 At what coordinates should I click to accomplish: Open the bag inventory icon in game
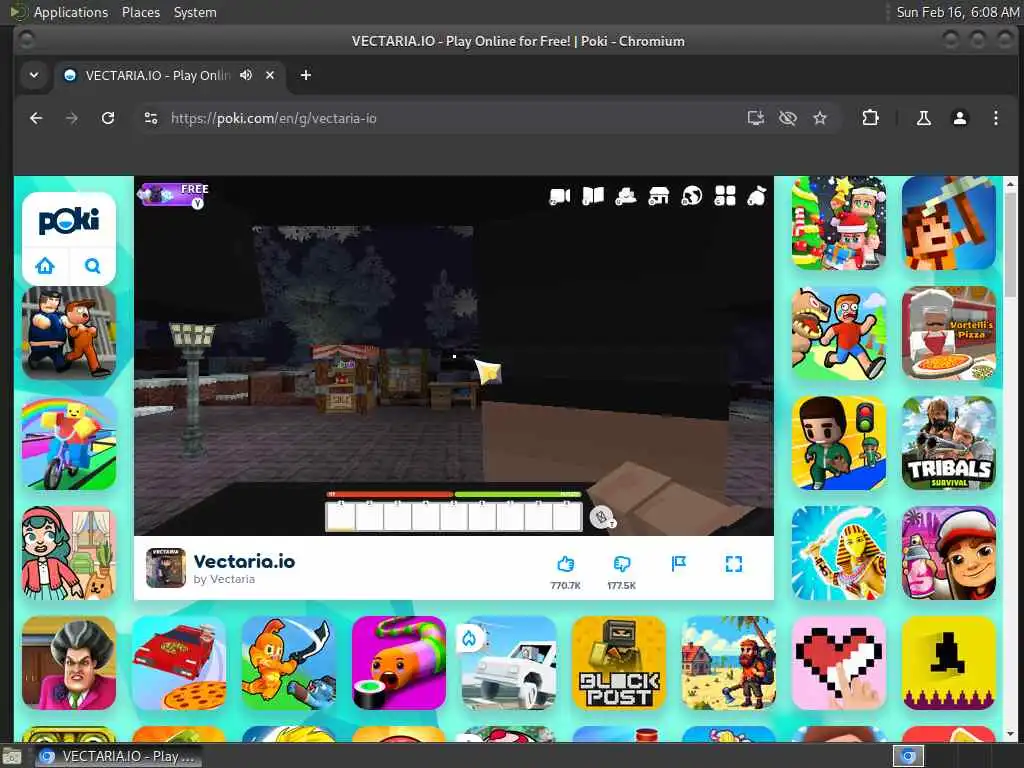click(x=757, y=196)
